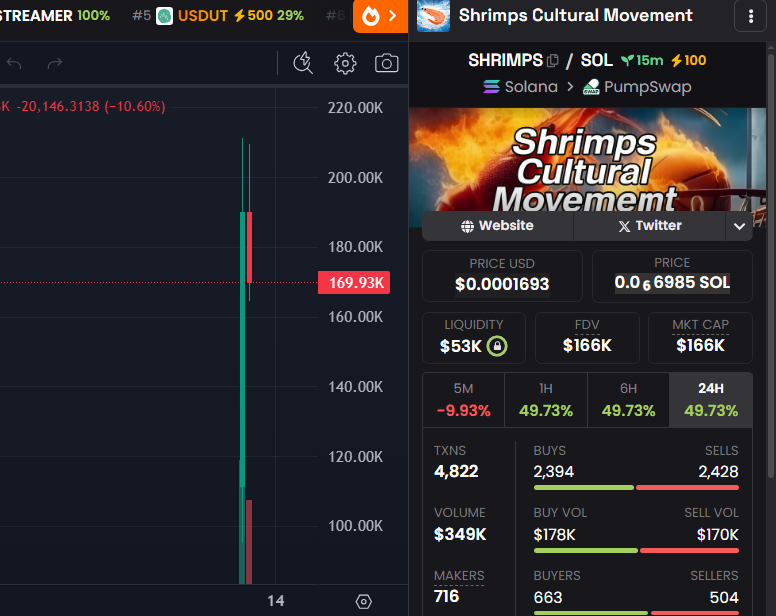This screenshot has height=616, width=776.
Task: Click the orange trending flame button
Action: 380,16
